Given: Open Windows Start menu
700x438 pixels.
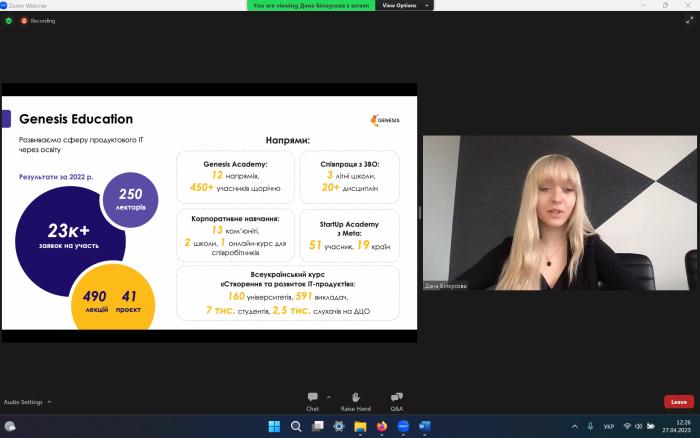Looking at the screenshot, I should coord(274,426).
